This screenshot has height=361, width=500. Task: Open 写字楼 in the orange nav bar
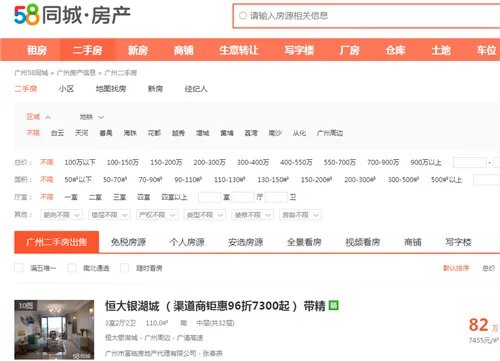(299, 50)
